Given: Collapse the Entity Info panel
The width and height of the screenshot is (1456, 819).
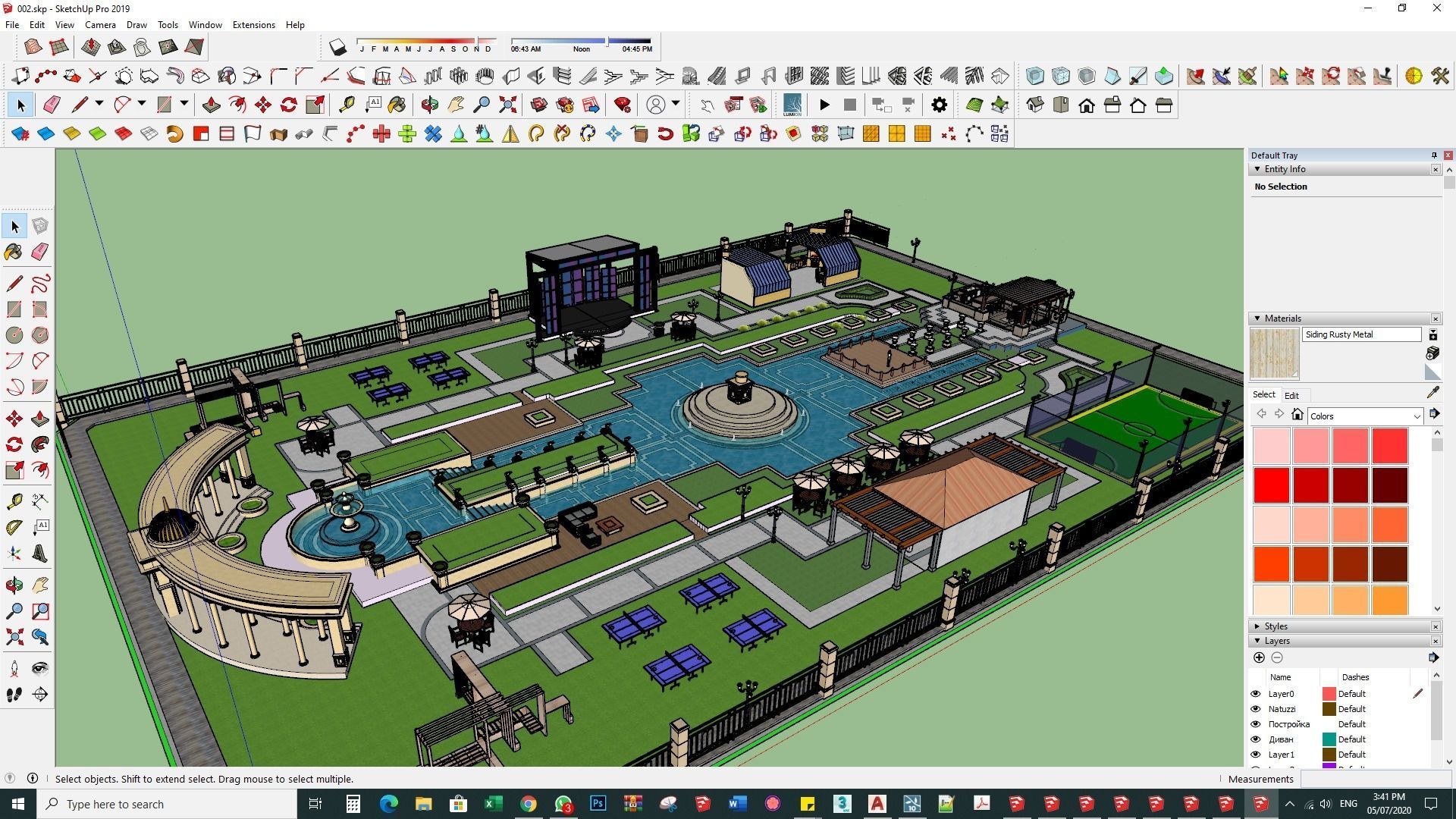Looking at the screenshot, I should tap(1257, 169).
